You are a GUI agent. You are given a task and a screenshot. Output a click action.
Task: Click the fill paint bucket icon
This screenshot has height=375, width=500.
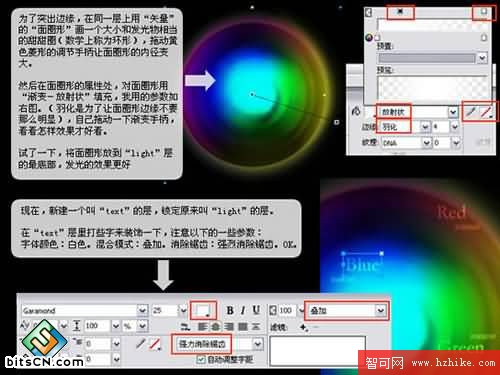pos(356,111)
